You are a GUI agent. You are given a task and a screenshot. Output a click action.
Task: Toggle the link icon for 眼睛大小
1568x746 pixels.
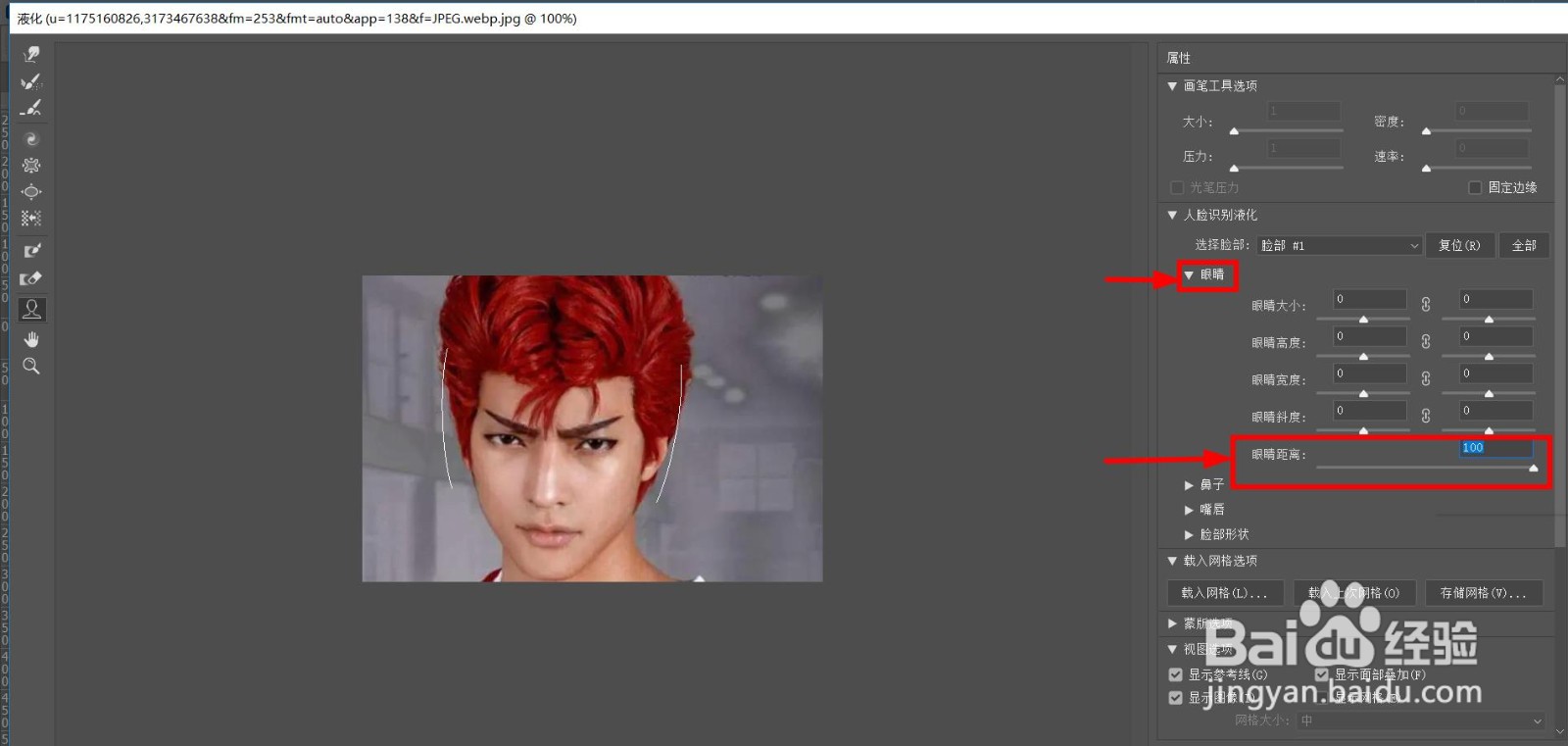click(1426, 305)
